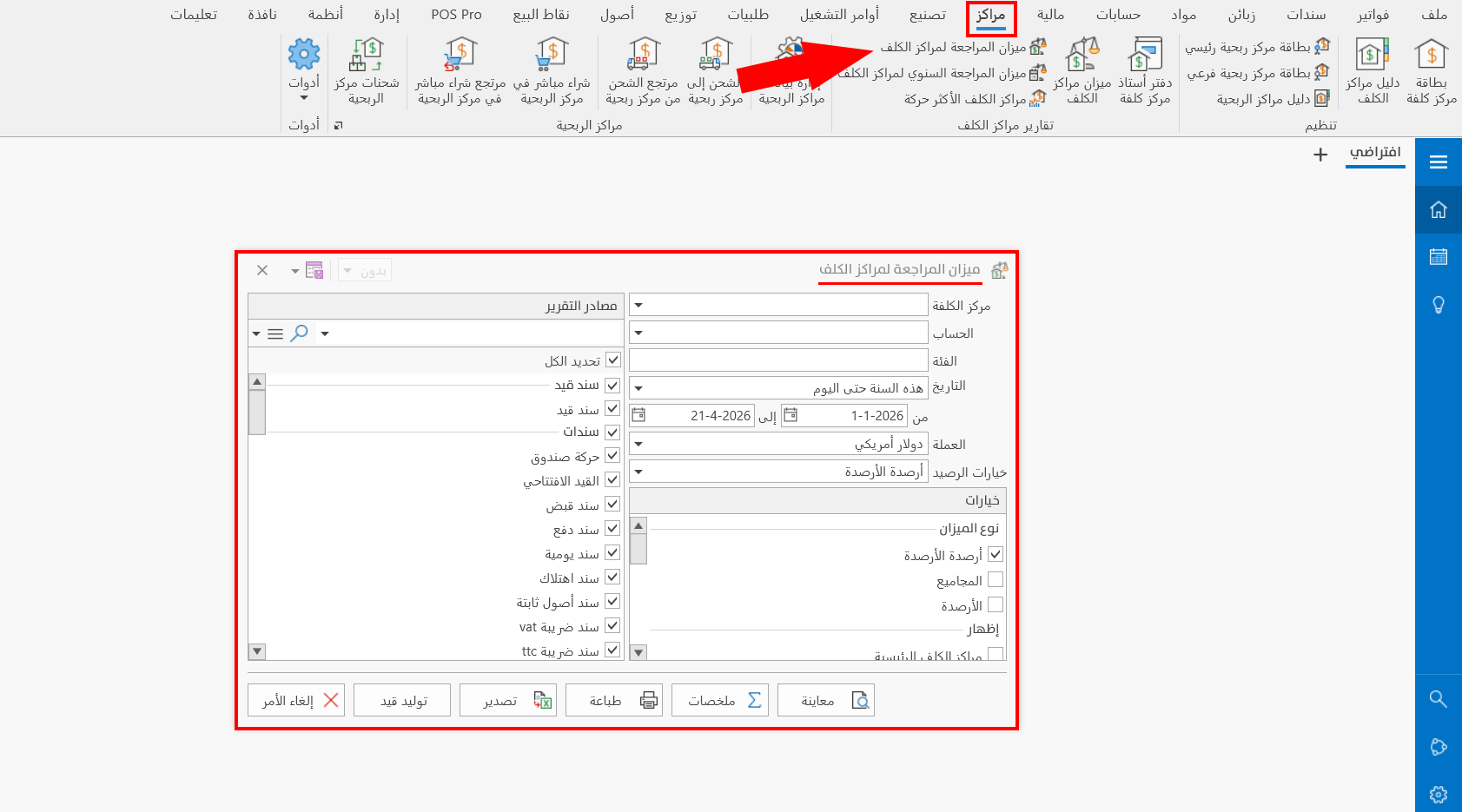Toggle القيد الافتتاحي checkbox

[x=612, y=480]
